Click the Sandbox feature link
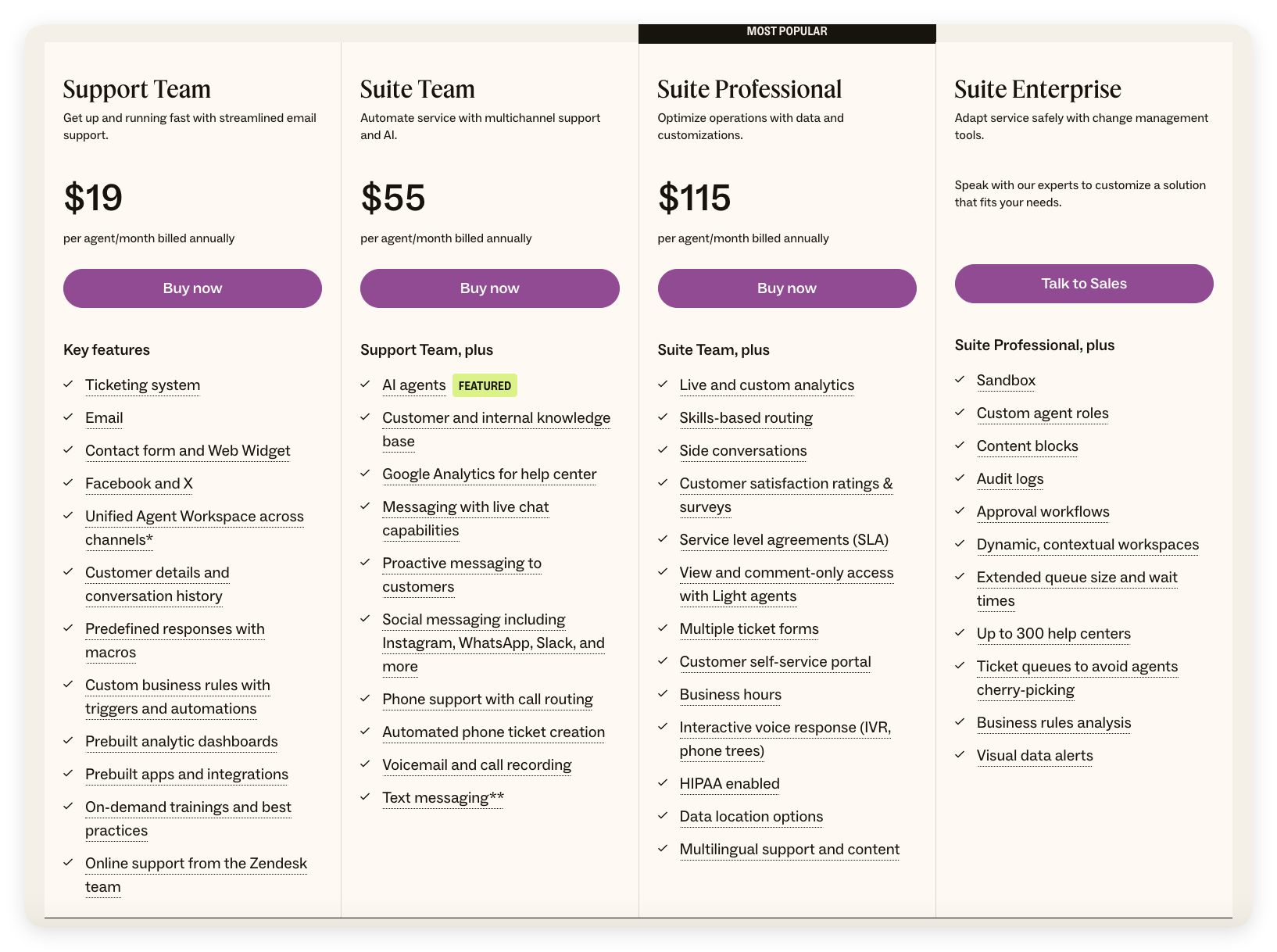 click(1006, 381)
